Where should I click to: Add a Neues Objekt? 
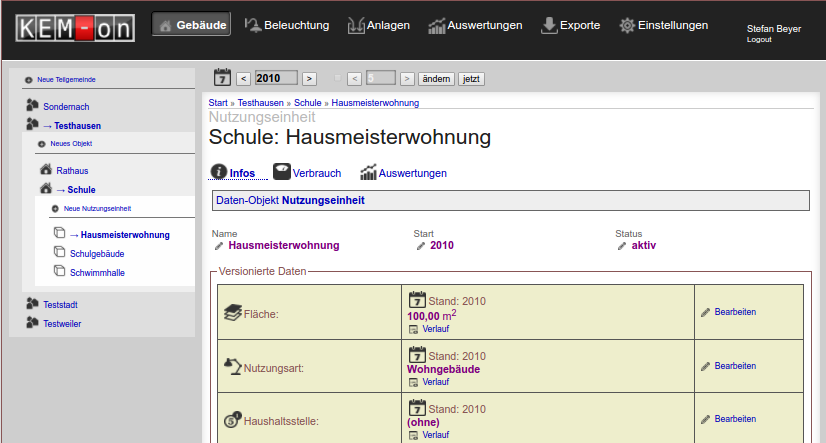coord(71,144)
